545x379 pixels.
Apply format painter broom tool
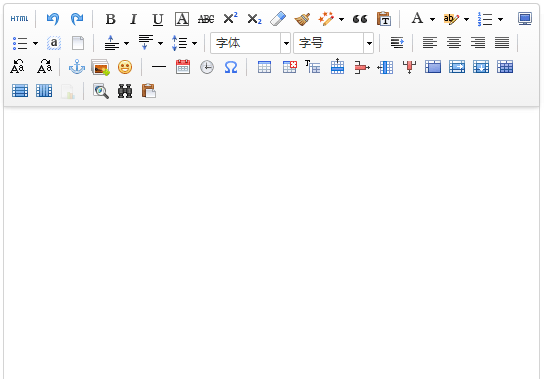[x=302, y=19]
